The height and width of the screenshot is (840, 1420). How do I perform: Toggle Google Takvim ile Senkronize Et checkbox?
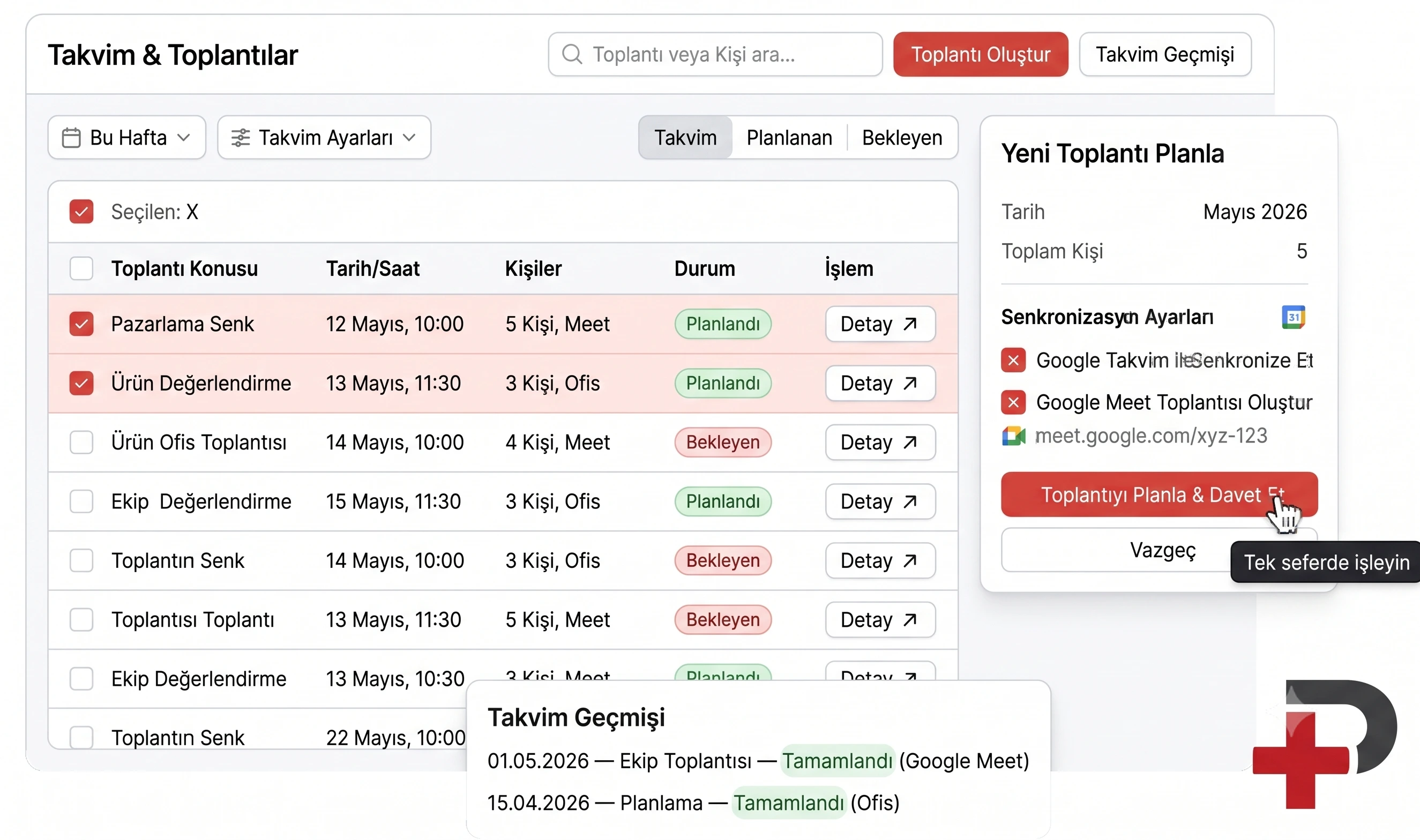click(x=1013, y=360)
